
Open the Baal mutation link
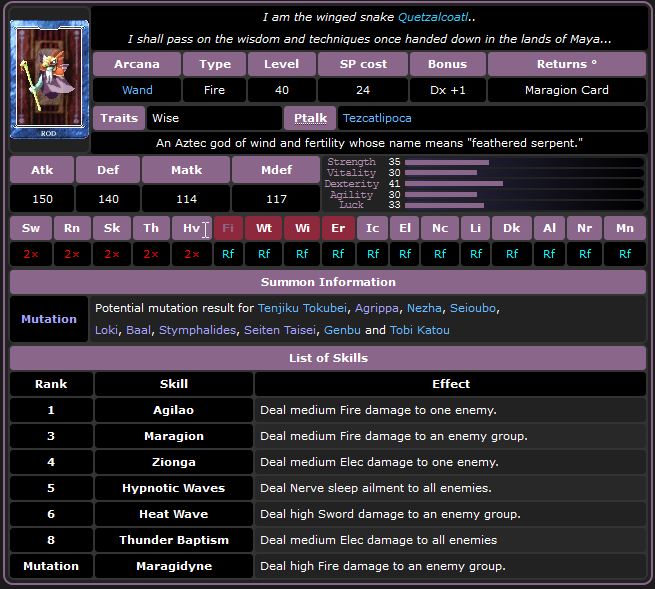(x=142, y=330)
